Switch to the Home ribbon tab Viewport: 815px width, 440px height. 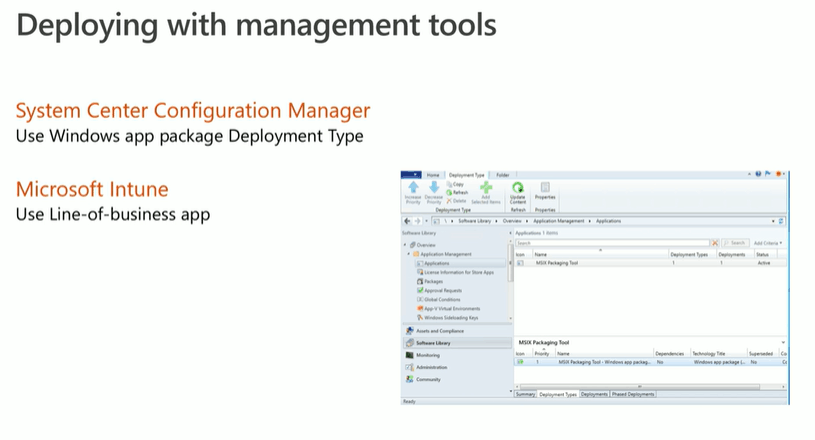[433, 175]
